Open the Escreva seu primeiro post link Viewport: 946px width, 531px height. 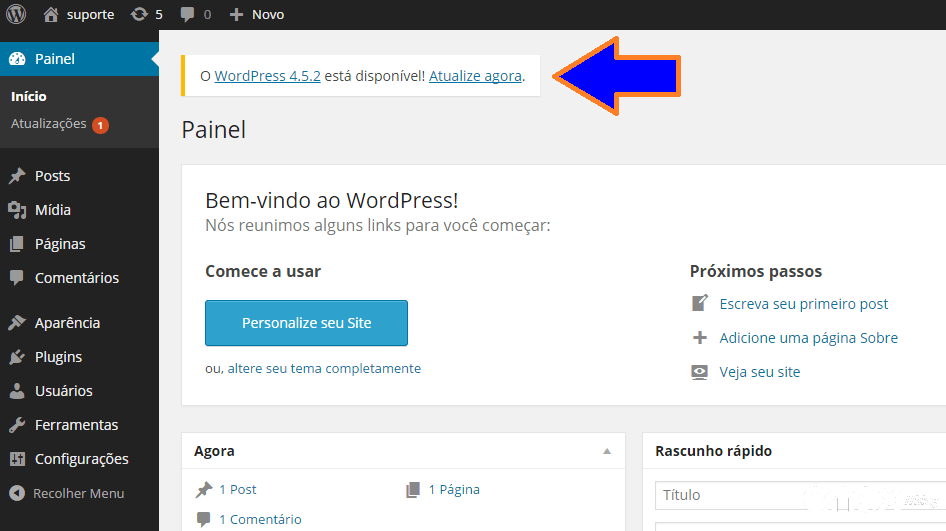tap(804, 304)
